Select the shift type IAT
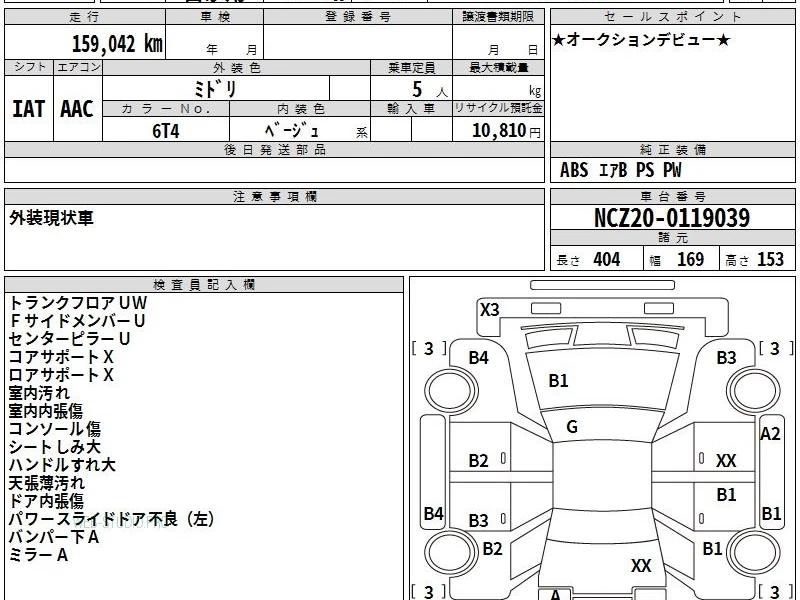 click(x=29, y=109)
